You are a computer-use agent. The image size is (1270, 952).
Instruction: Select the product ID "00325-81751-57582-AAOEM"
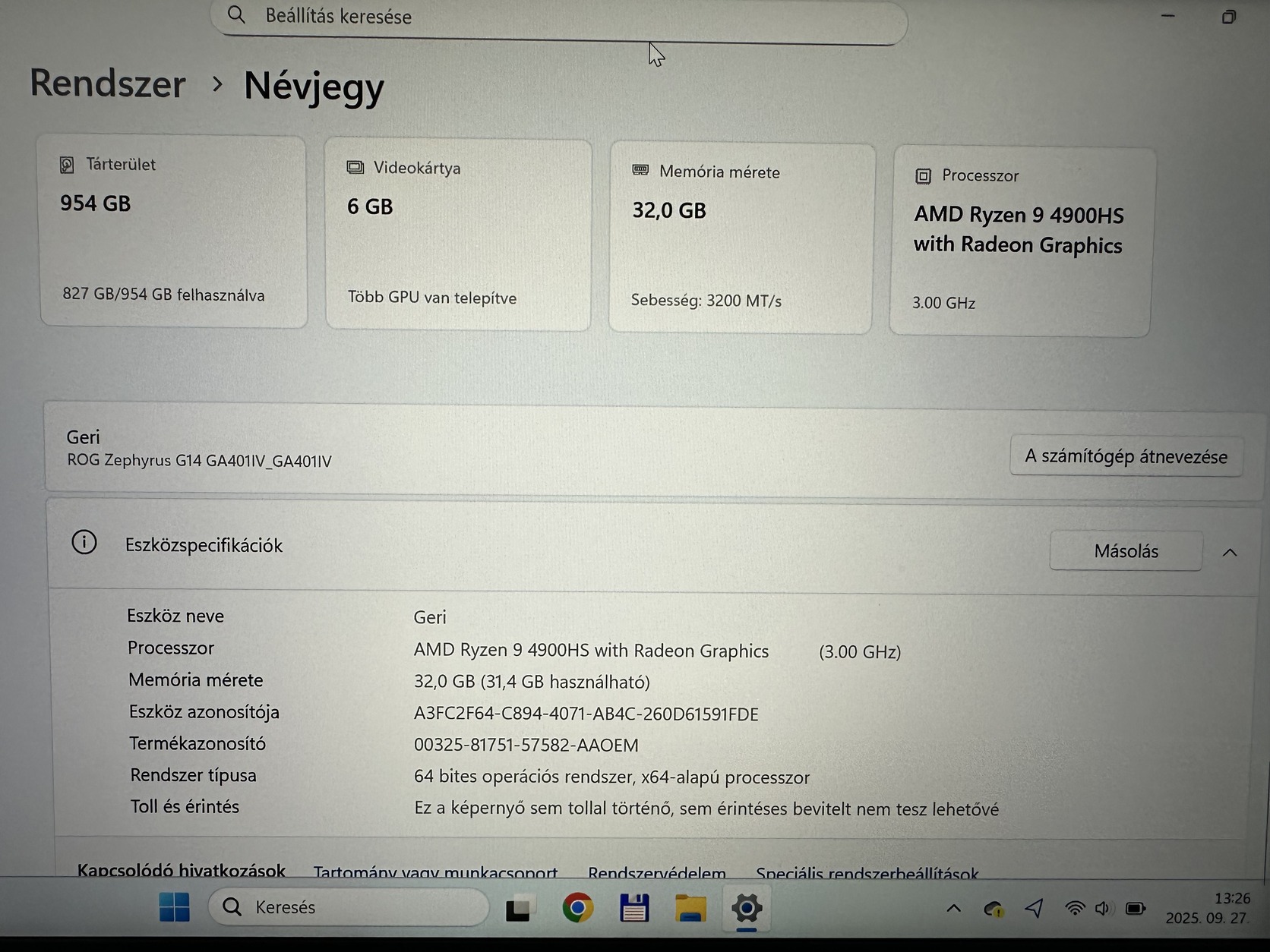click(x=526, y=746)
